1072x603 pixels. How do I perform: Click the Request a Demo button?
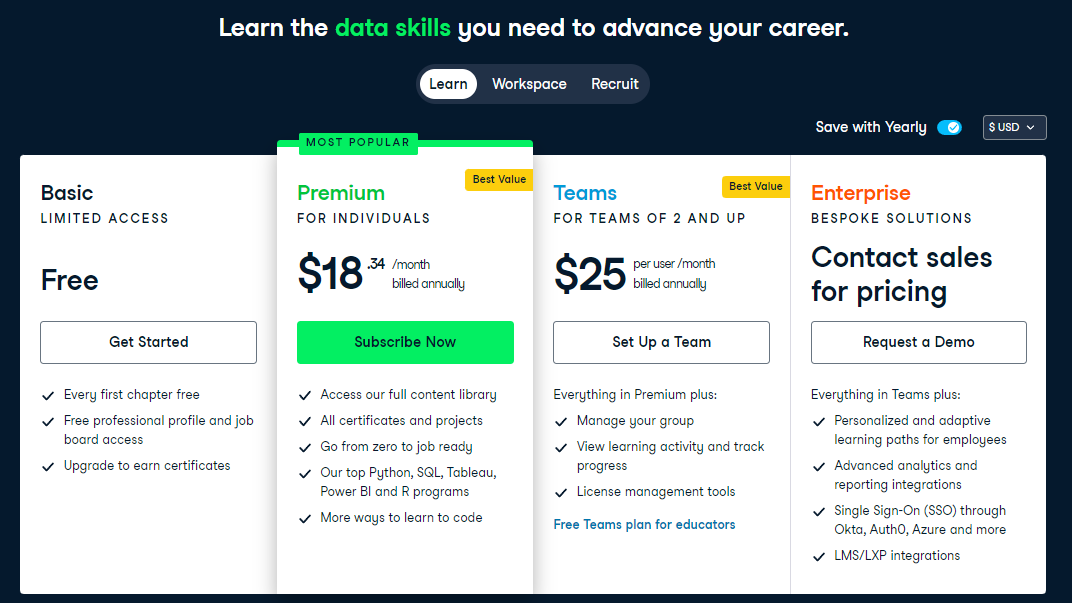[918, 342]
